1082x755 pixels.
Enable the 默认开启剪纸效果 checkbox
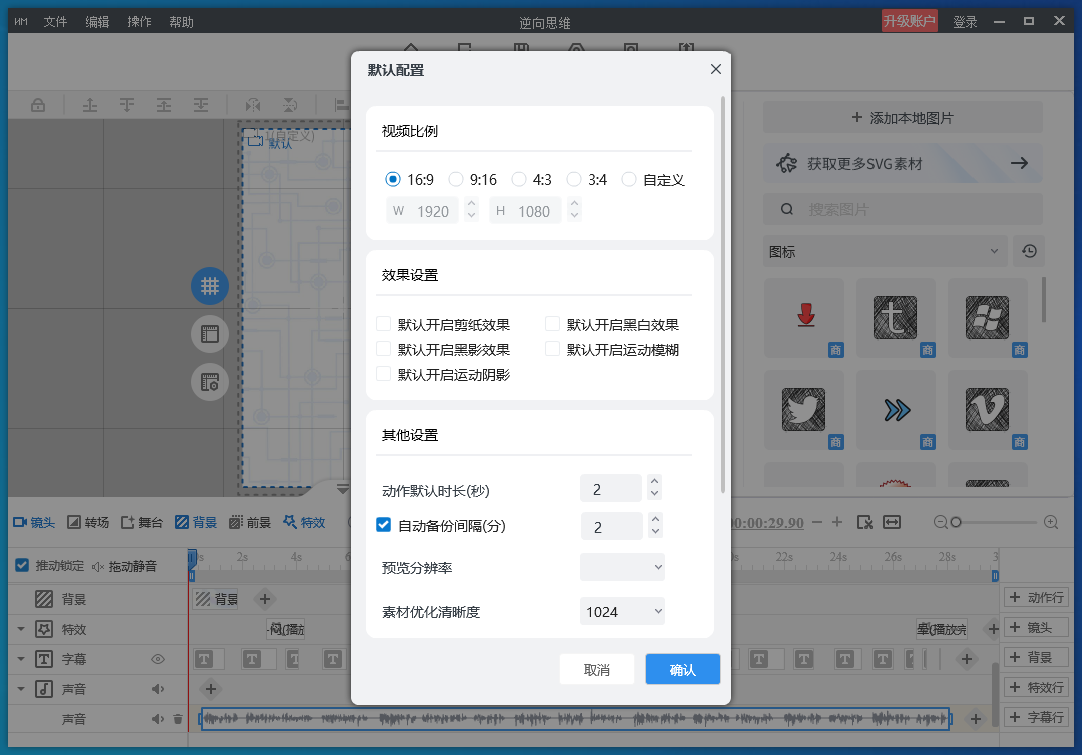pos(382,324)
